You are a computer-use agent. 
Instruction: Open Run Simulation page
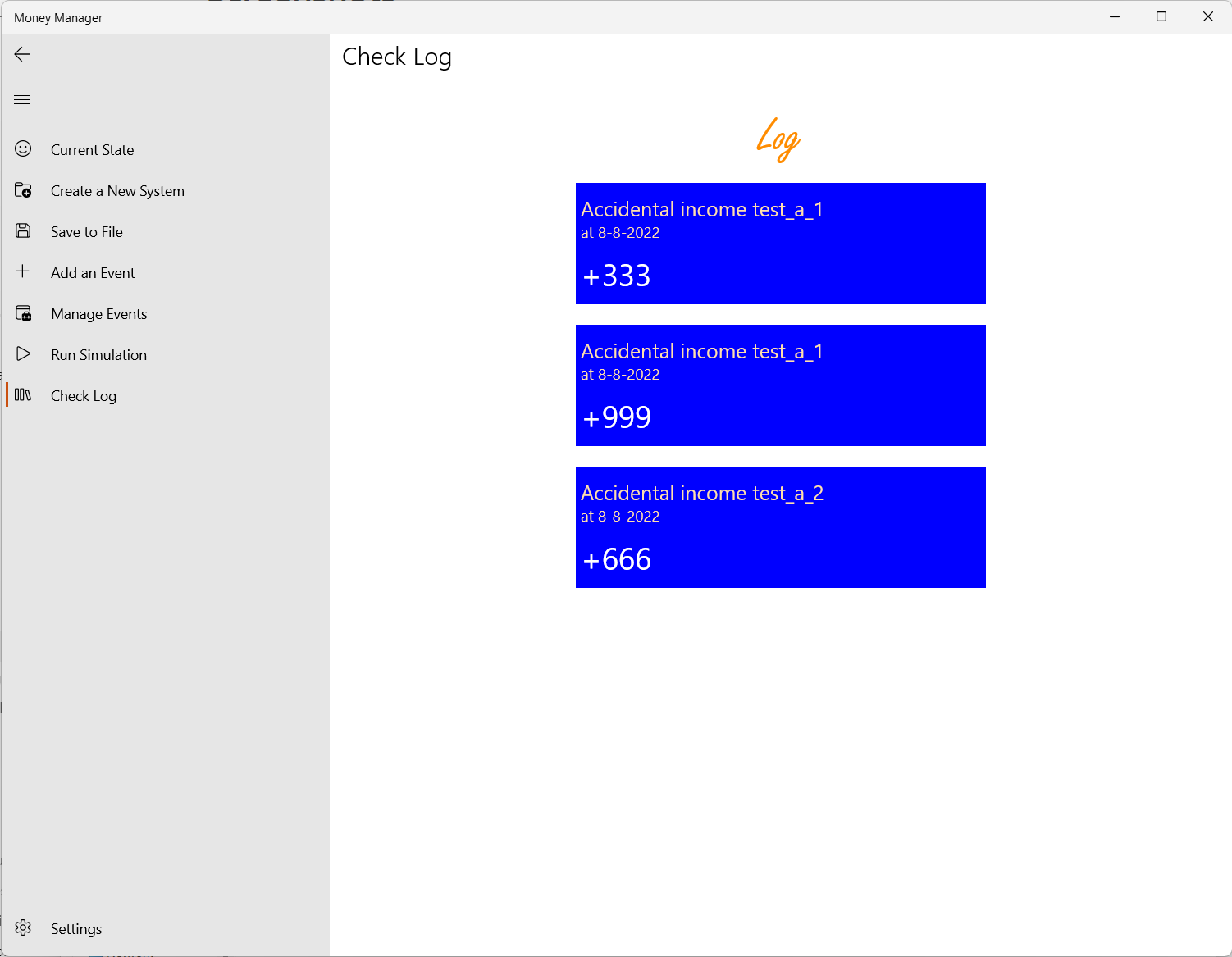click(165, 354)
